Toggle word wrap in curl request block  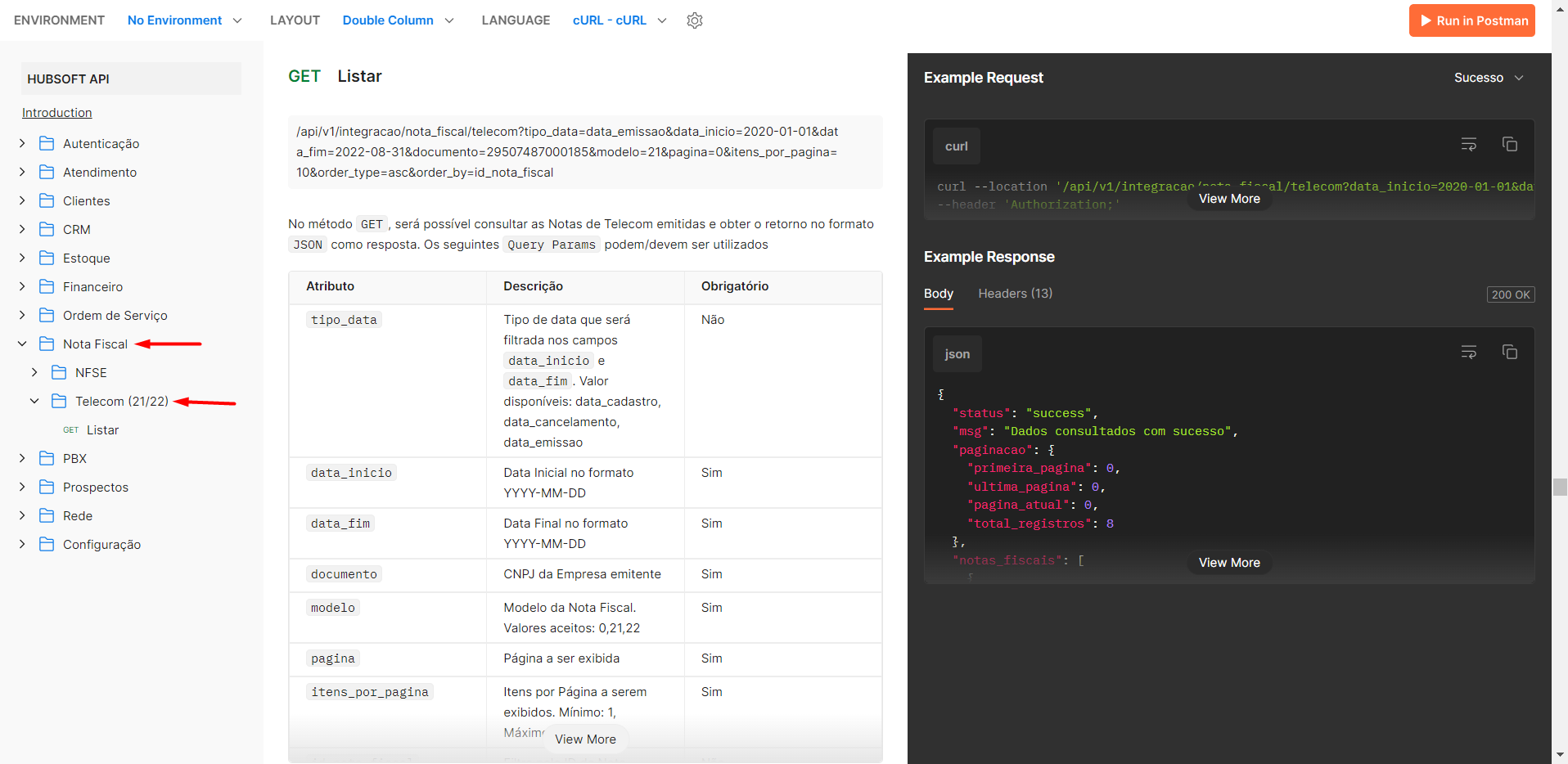click(x=1469, y=145)
